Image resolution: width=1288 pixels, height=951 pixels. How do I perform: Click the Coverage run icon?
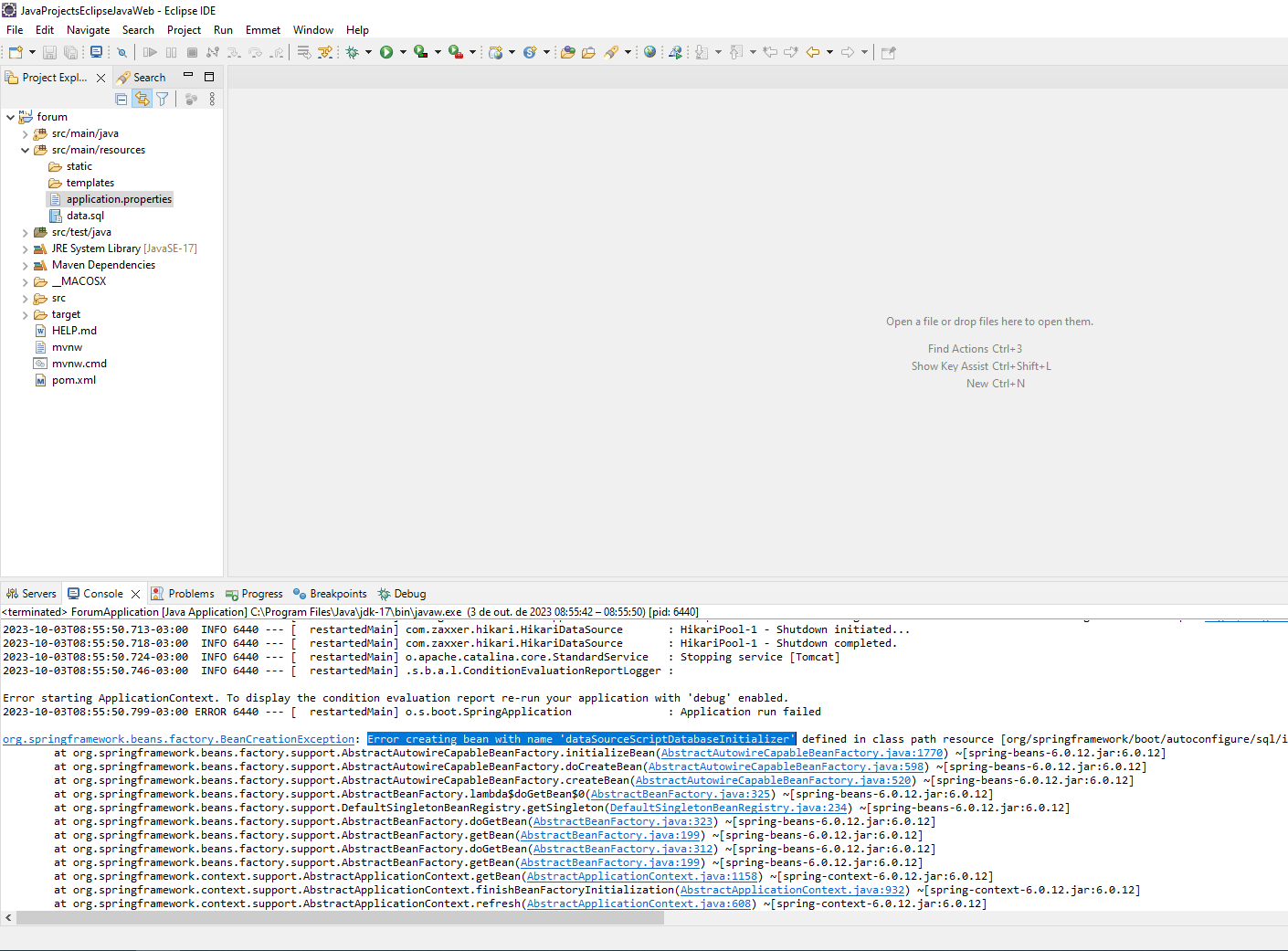[x=420, y=52]
